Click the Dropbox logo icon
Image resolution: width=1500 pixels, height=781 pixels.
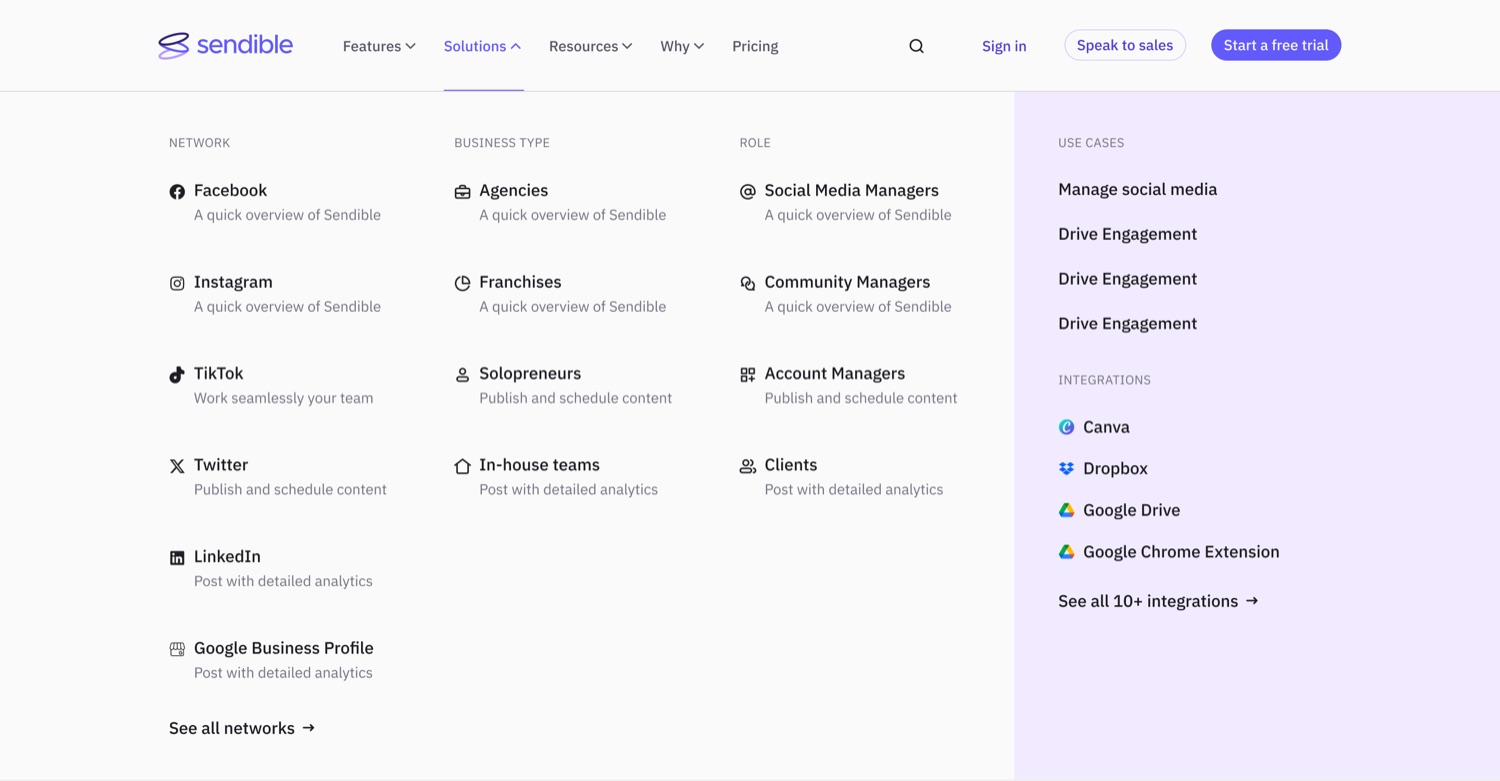point(1066,469)
